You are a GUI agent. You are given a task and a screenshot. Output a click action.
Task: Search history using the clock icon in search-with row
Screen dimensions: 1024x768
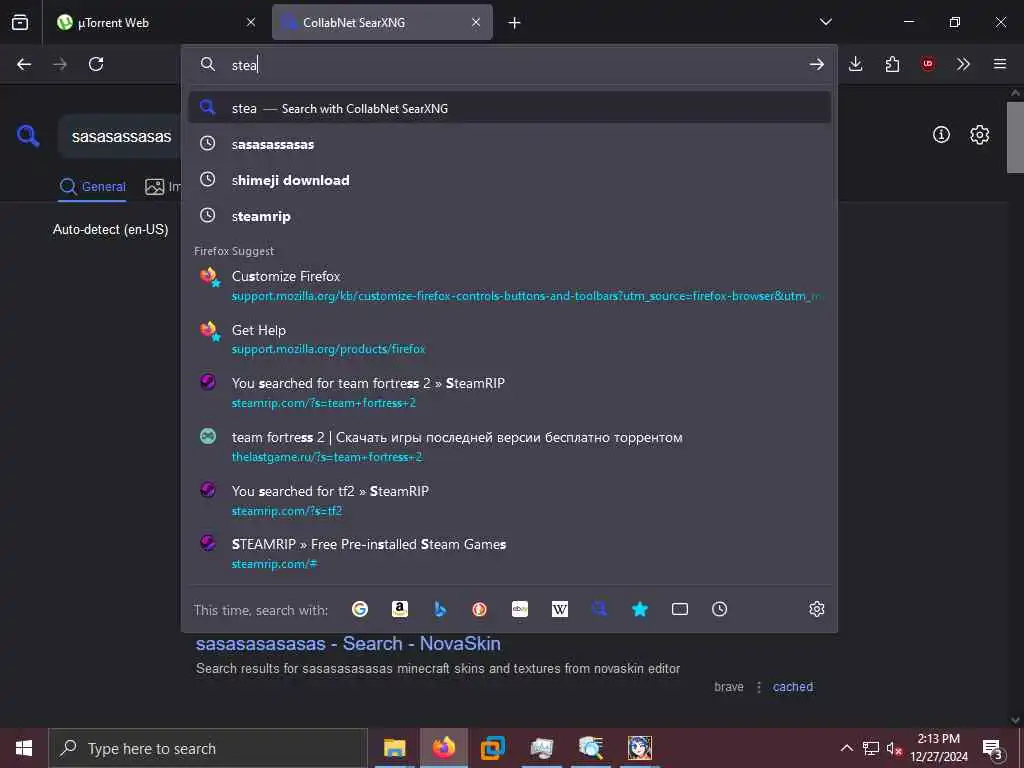[720, 609]
